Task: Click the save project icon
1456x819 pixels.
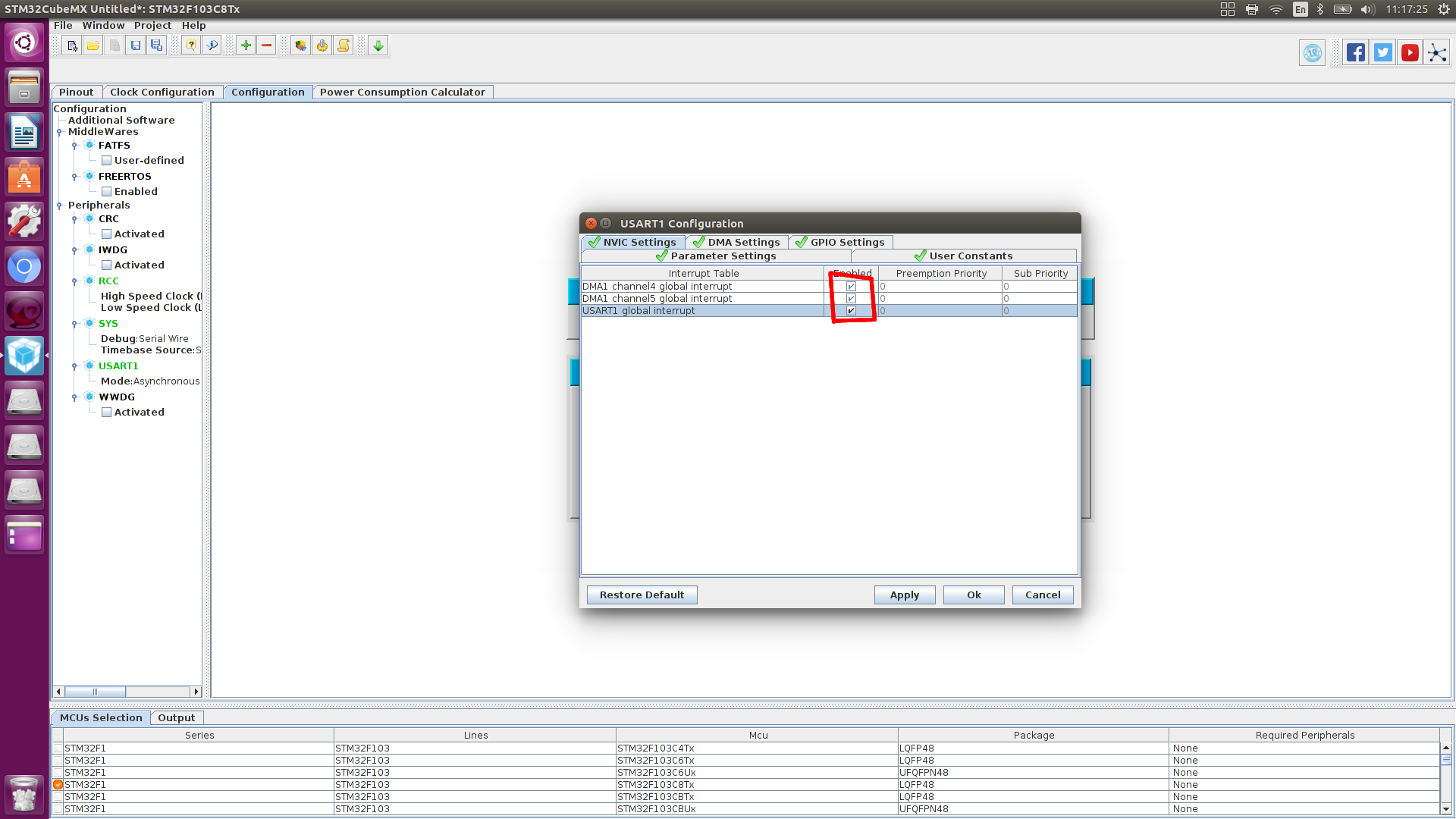Action: click(x=137, y=45)
